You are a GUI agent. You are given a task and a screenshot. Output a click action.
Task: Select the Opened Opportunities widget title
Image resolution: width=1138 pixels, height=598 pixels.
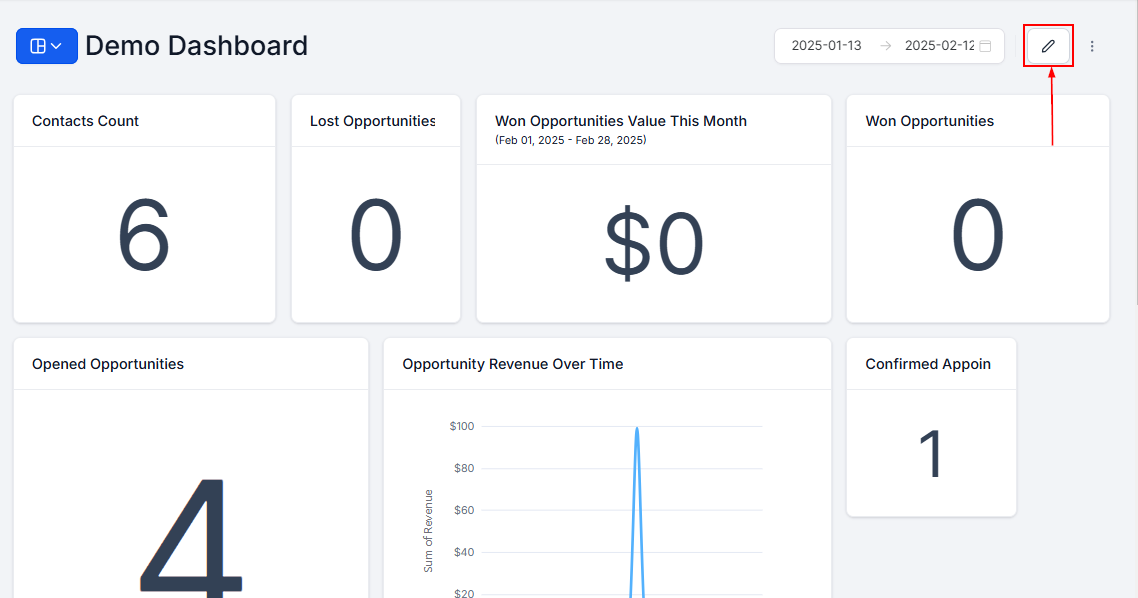pyautogui.click(x=107, y=364)
